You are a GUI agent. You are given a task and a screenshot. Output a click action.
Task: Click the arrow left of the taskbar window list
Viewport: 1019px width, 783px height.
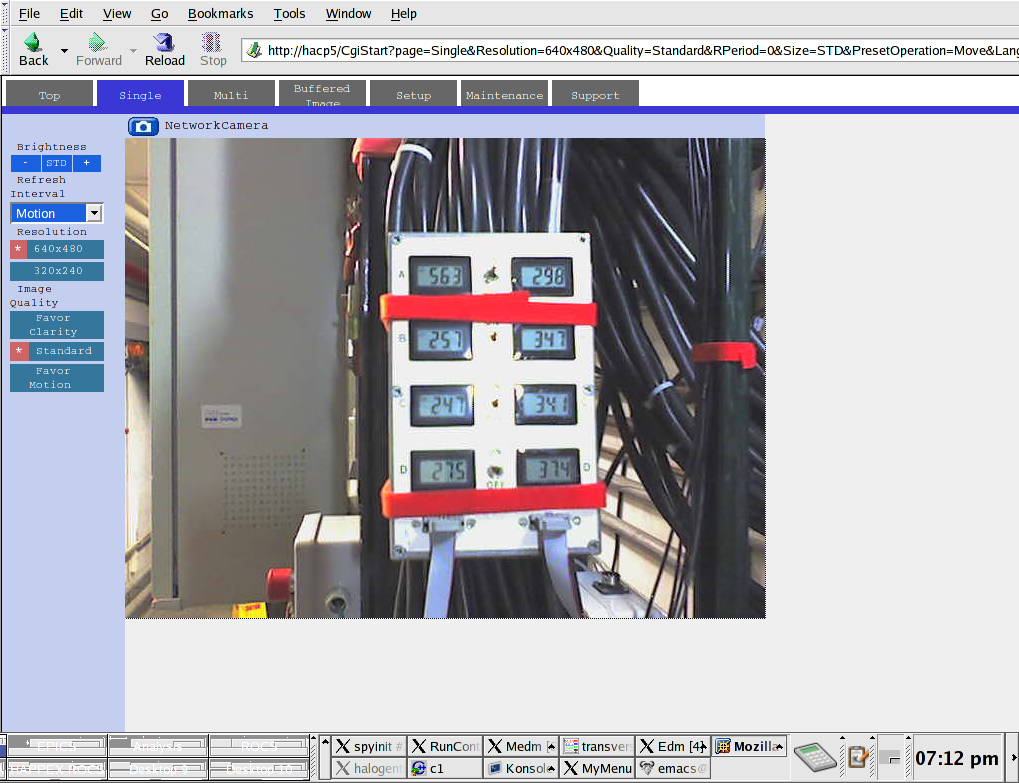tap(326, 758)
